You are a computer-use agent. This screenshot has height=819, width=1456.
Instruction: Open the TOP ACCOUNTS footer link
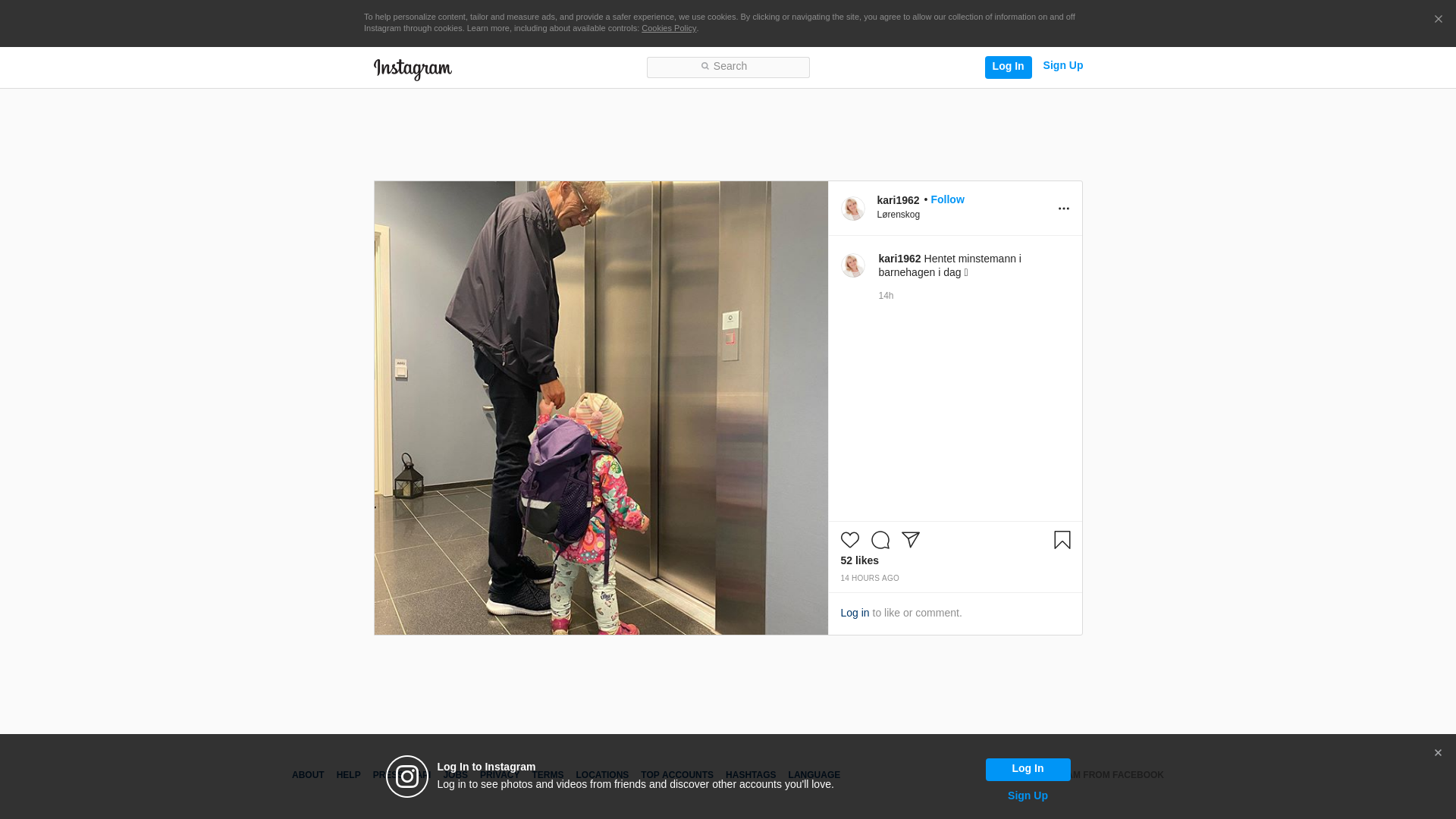pos(677,775)
